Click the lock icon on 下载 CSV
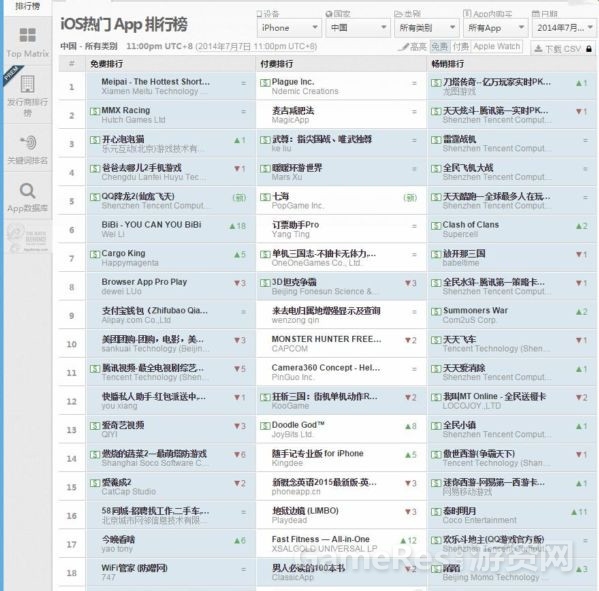This screenshot has height=591, width=599. point(589,49)
